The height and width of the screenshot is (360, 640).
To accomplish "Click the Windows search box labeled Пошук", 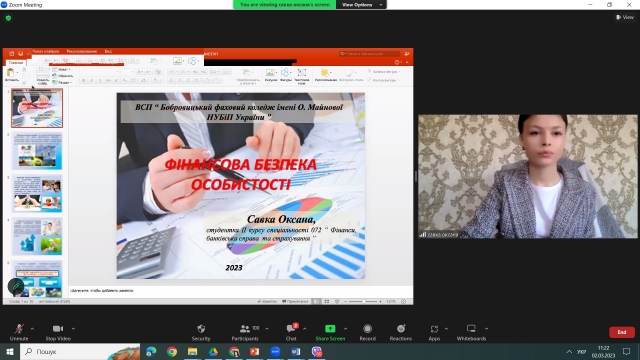I will pyautogui.click(x=80, y=351).
